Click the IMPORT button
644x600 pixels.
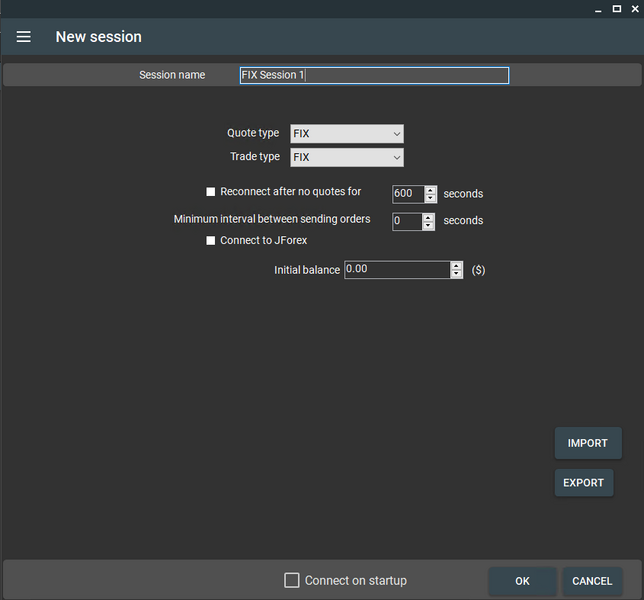coord(588,443)
